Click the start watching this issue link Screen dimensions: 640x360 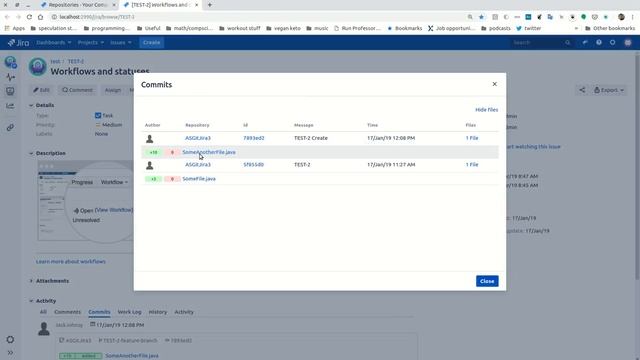point(533,147)
